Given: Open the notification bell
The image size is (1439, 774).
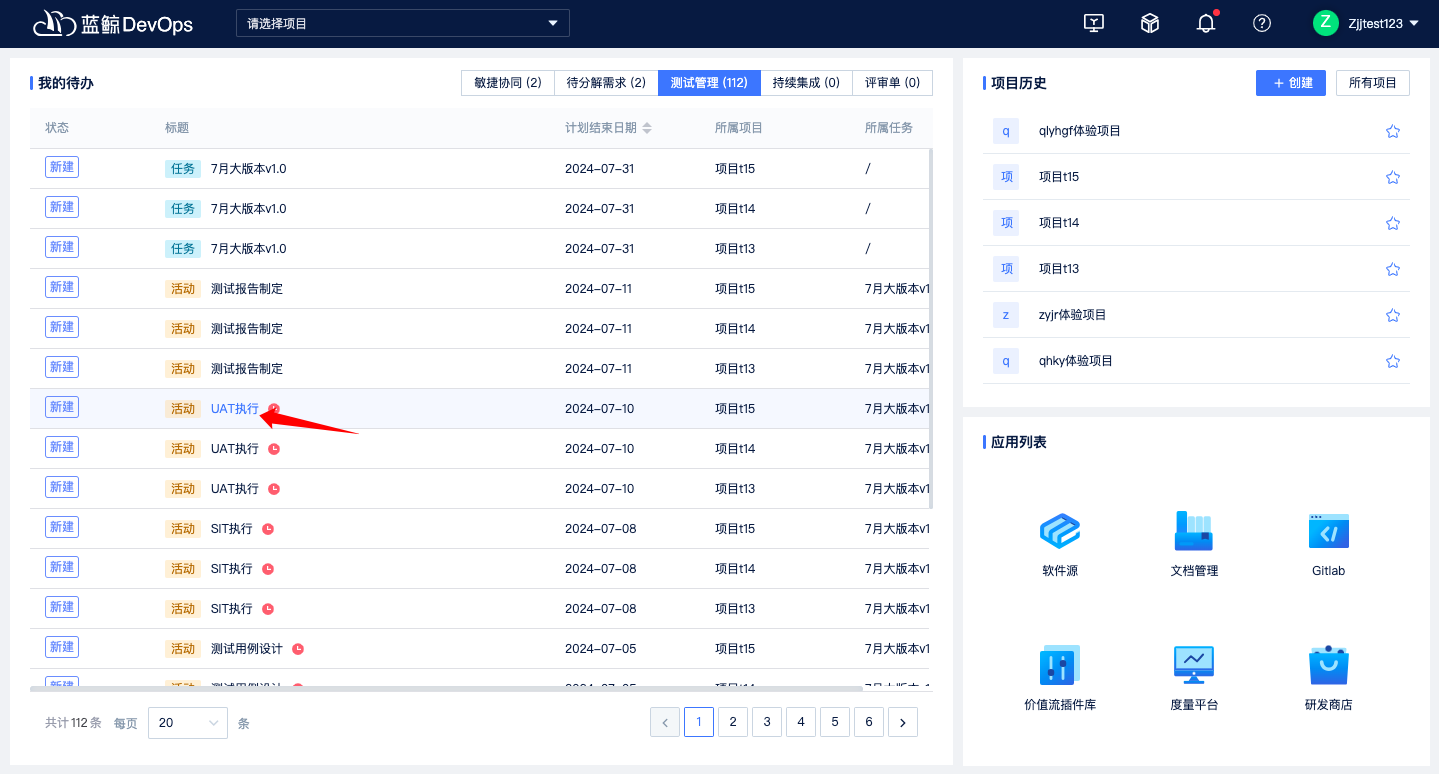Looking at the screenshot, I should pyautogui.click(x=1206, y=23).
